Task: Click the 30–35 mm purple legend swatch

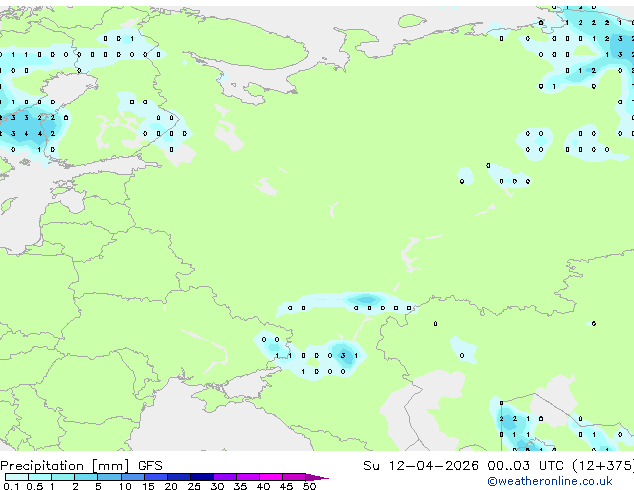Action: coord(225,477)
